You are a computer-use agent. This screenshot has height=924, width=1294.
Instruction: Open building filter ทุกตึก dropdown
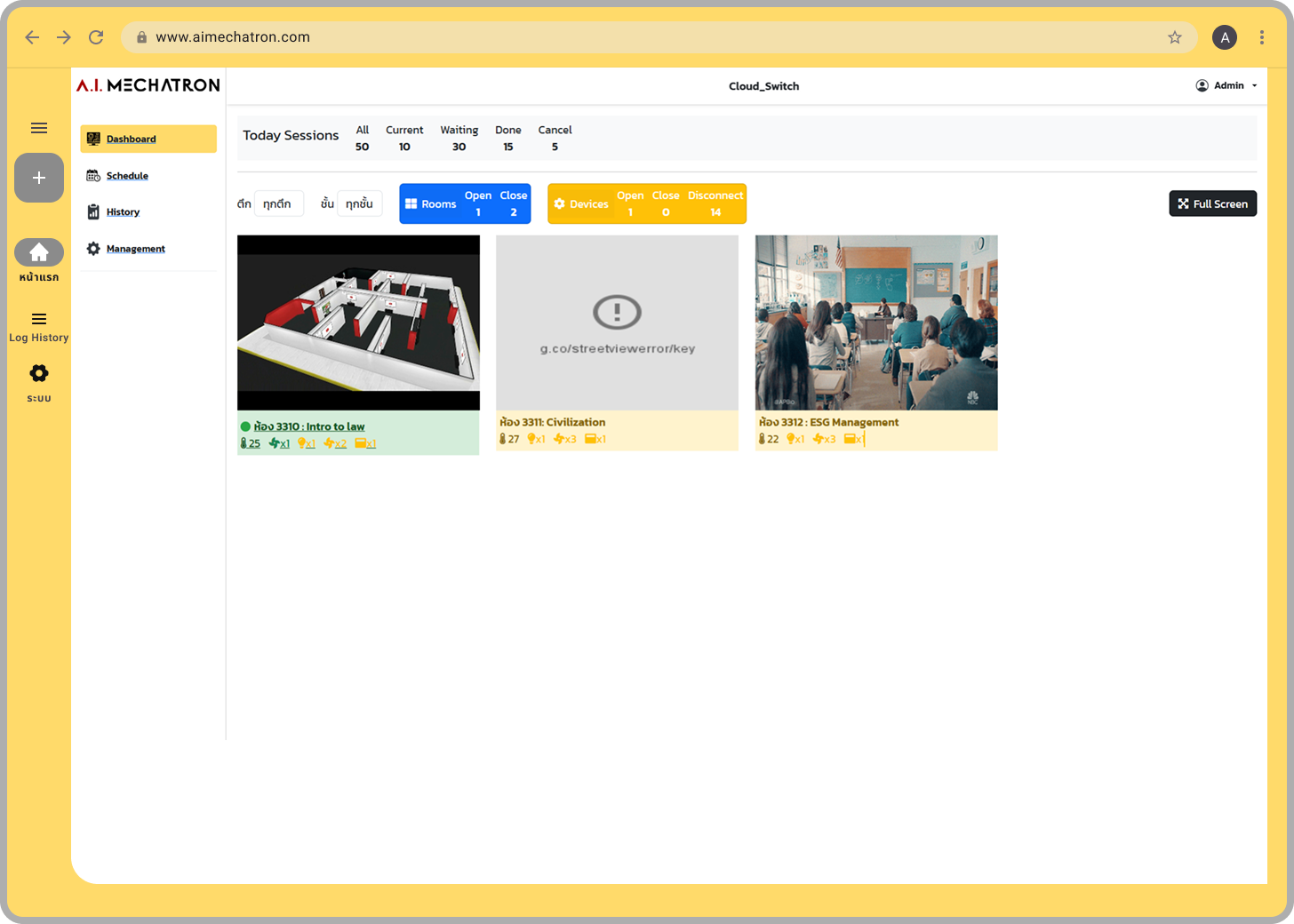coord(279,203)
